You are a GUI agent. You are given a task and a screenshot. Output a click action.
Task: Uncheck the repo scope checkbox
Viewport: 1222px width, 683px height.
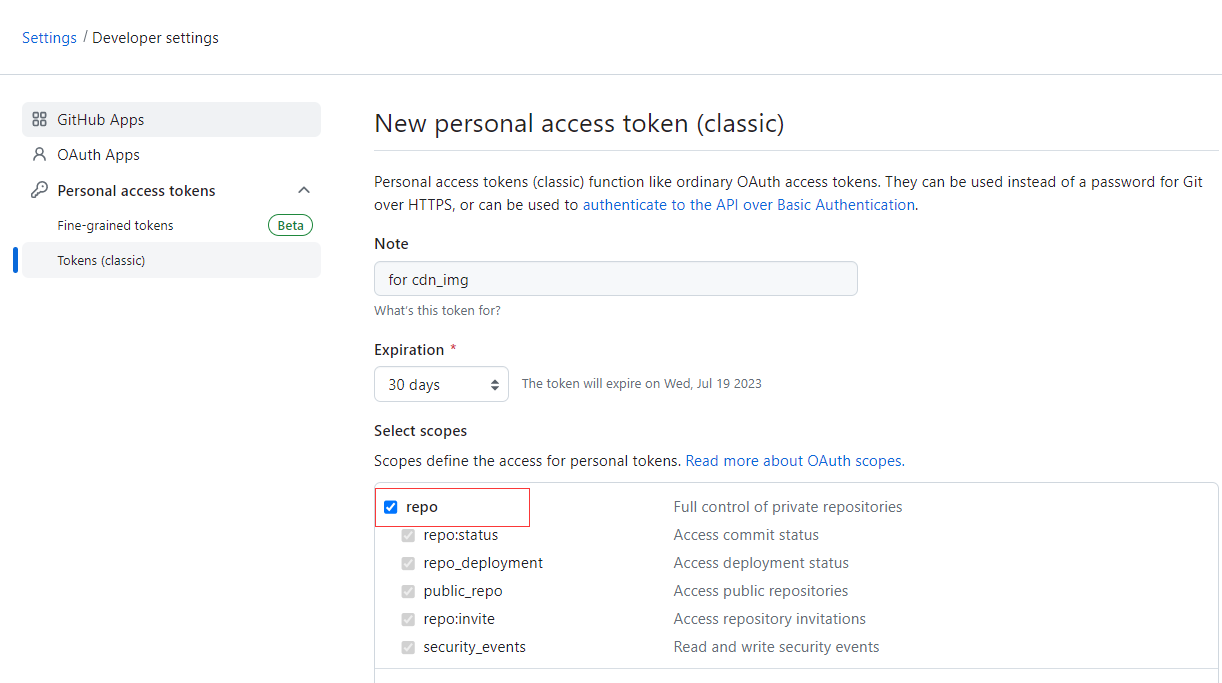391,507
